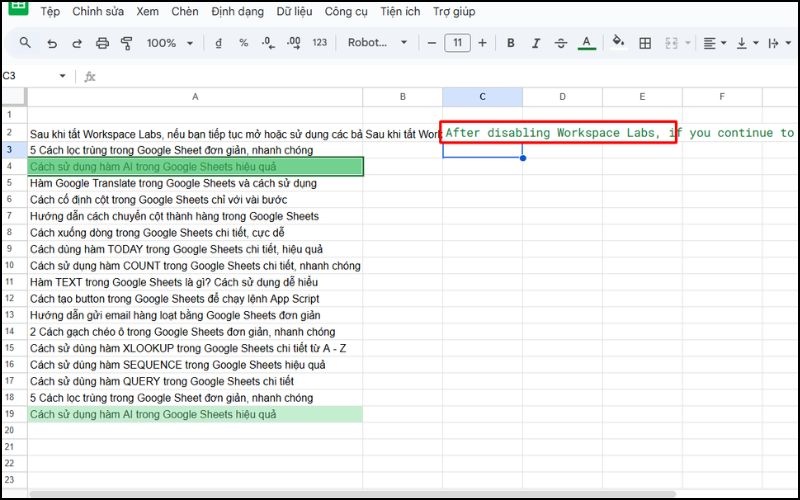Open the text color picker
Viewport: 800px width, 500px height.
click(x=587, y=43)
